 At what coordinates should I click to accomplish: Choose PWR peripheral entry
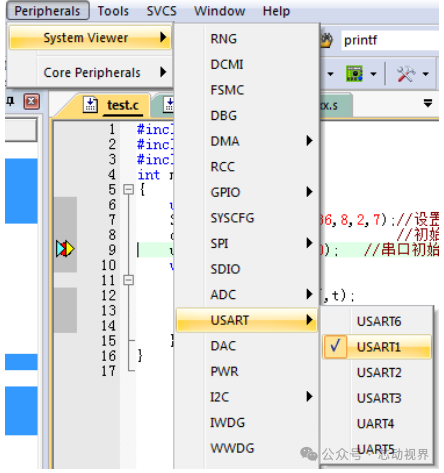tap(247, 371)
